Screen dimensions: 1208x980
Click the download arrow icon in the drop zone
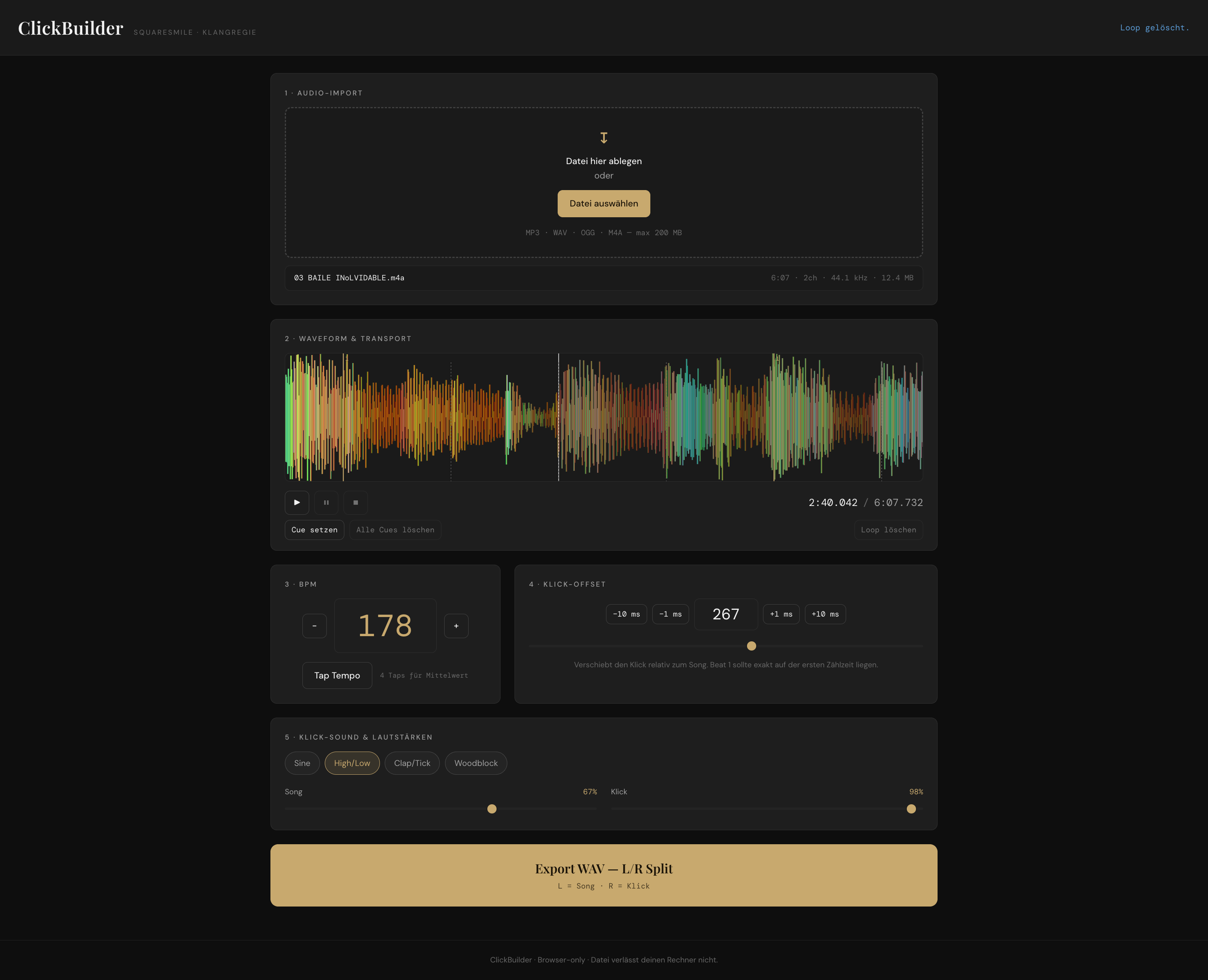click(604, 138)
